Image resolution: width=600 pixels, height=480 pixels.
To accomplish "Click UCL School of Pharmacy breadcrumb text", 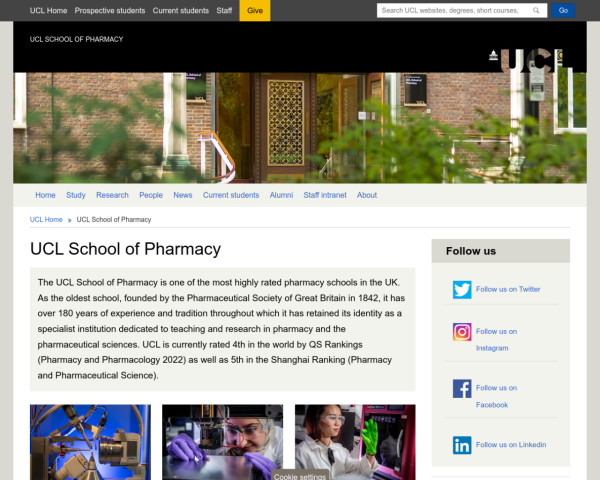I will [x=114, y=220].
